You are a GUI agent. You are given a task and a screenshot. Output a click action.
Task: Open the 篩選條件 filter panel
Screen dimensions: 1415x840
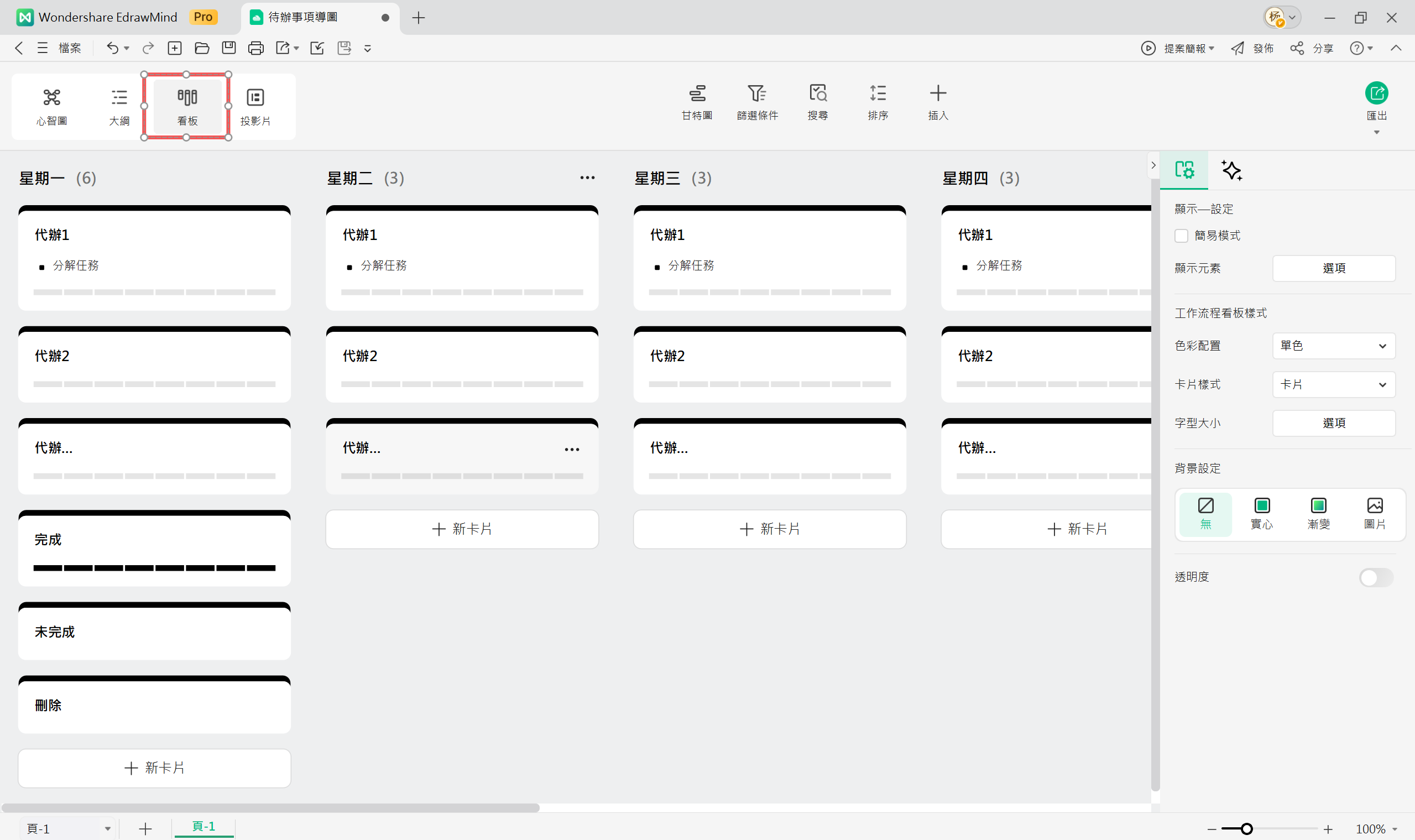click(x=758, y=102)
